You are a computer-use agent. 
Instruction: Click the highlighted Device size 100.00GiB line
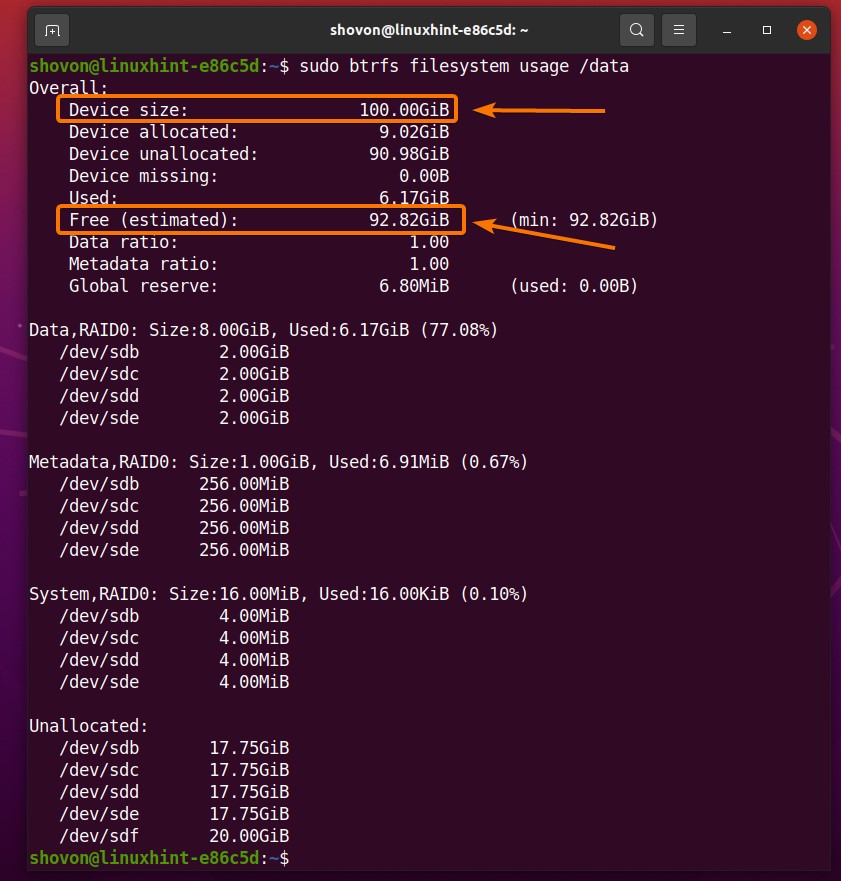click(x=259, y=110)
